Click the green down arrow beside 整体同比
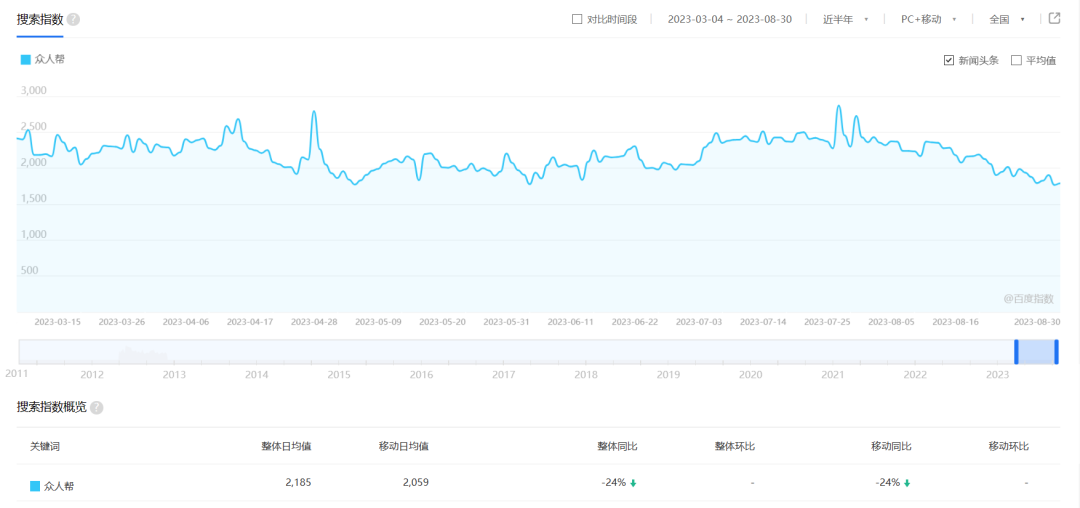Image resolution: width=1080 pixels, height=508 pixels. click(633, 483)
